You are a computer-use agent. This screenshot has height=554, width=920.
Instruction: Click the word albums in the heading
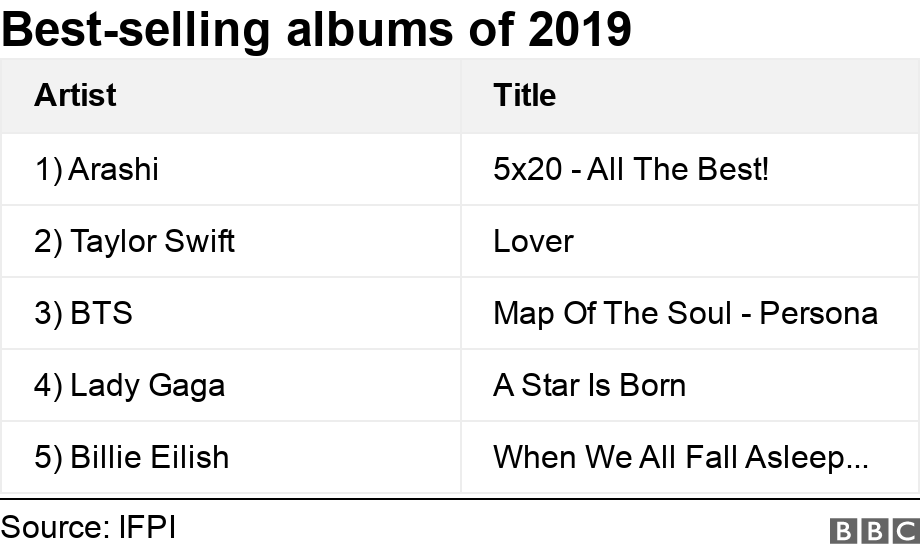point(372,30)
